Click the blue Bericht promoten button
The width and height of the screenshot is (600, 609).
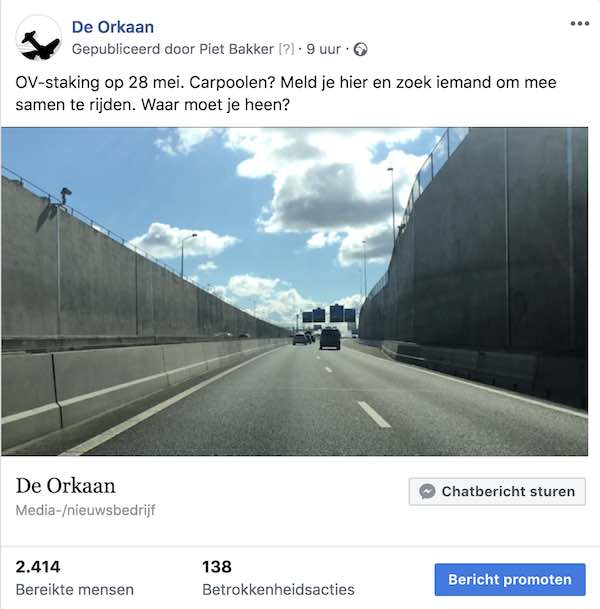(x=510, y=579)
